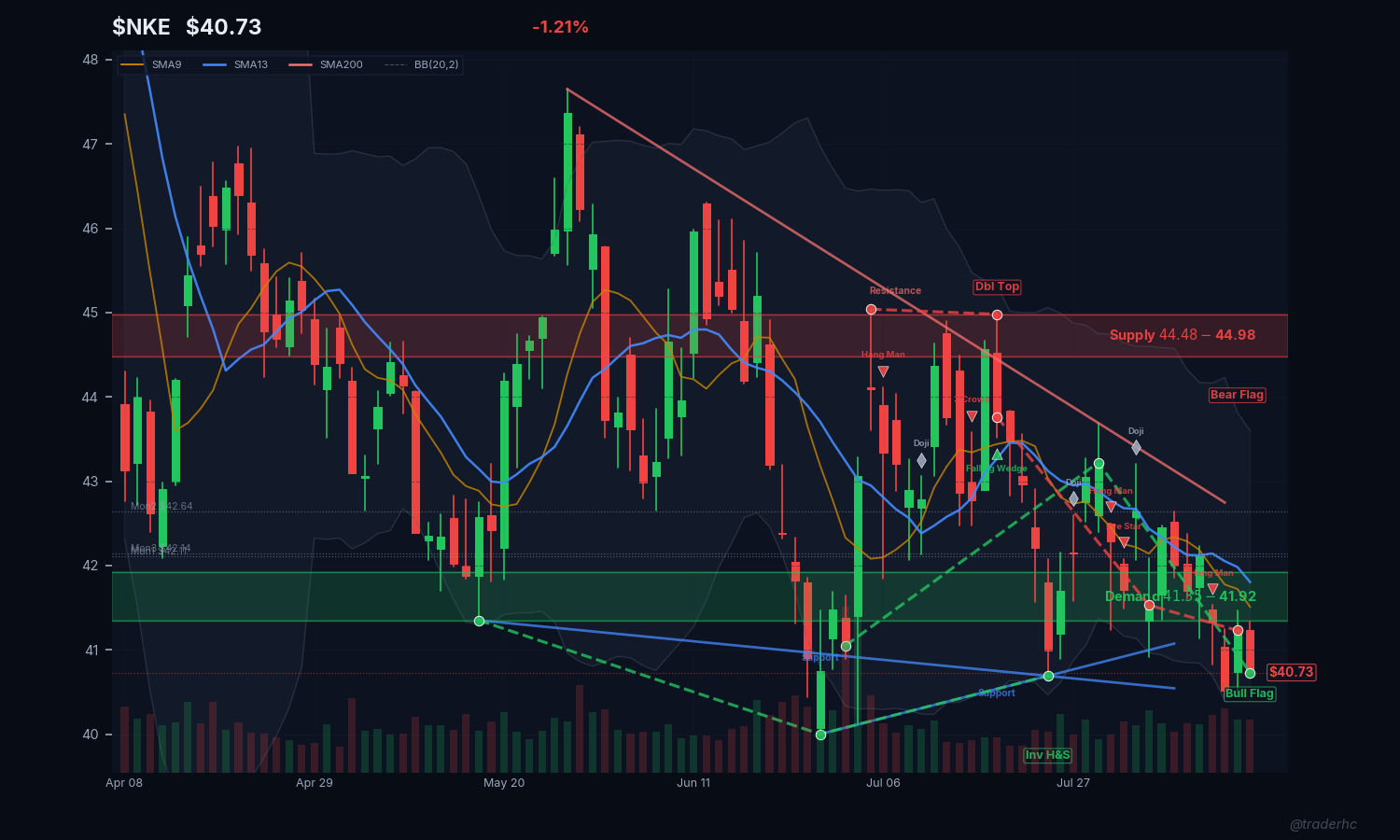Click the red $40.73 price tag at the right edge
Image resolution: width=1400 pixels, height=840 pixels.
pos(1291,672)
